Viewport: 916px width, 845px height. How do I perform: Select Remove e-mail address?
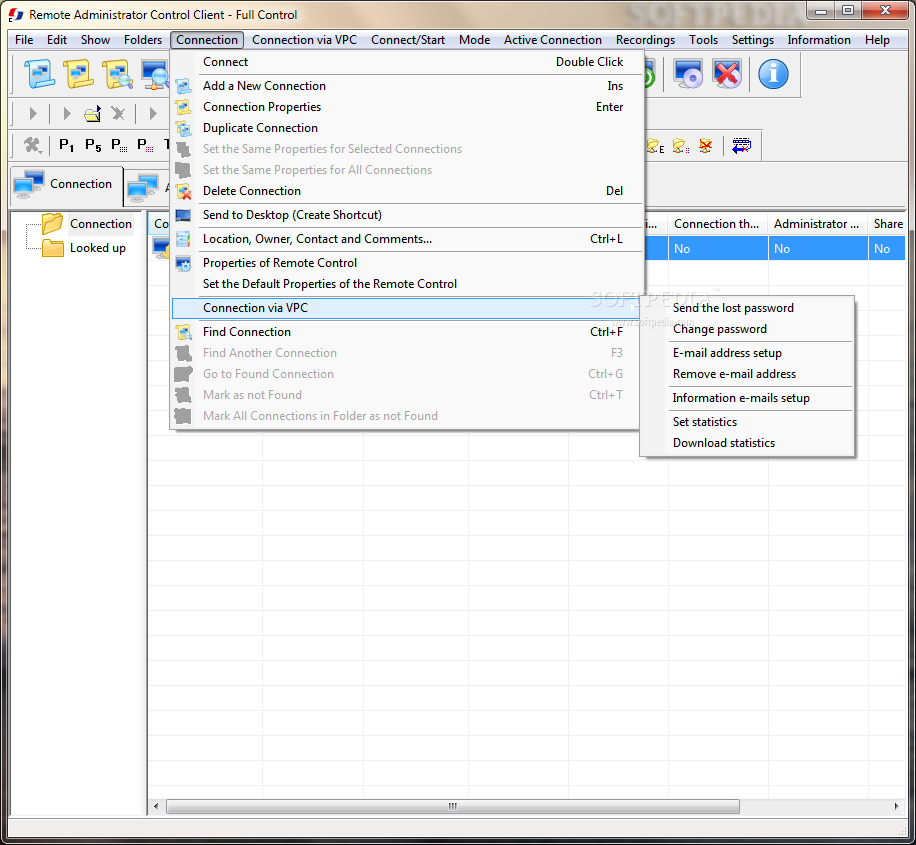747,374
